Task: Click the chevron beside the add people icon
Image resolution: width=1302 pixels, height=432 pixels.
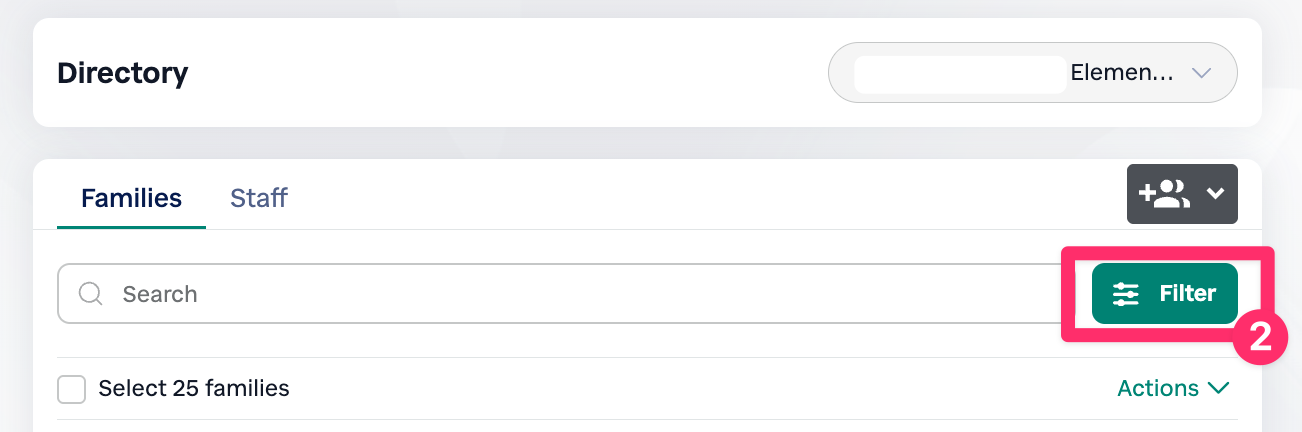Action: [x=1215, y=194]
